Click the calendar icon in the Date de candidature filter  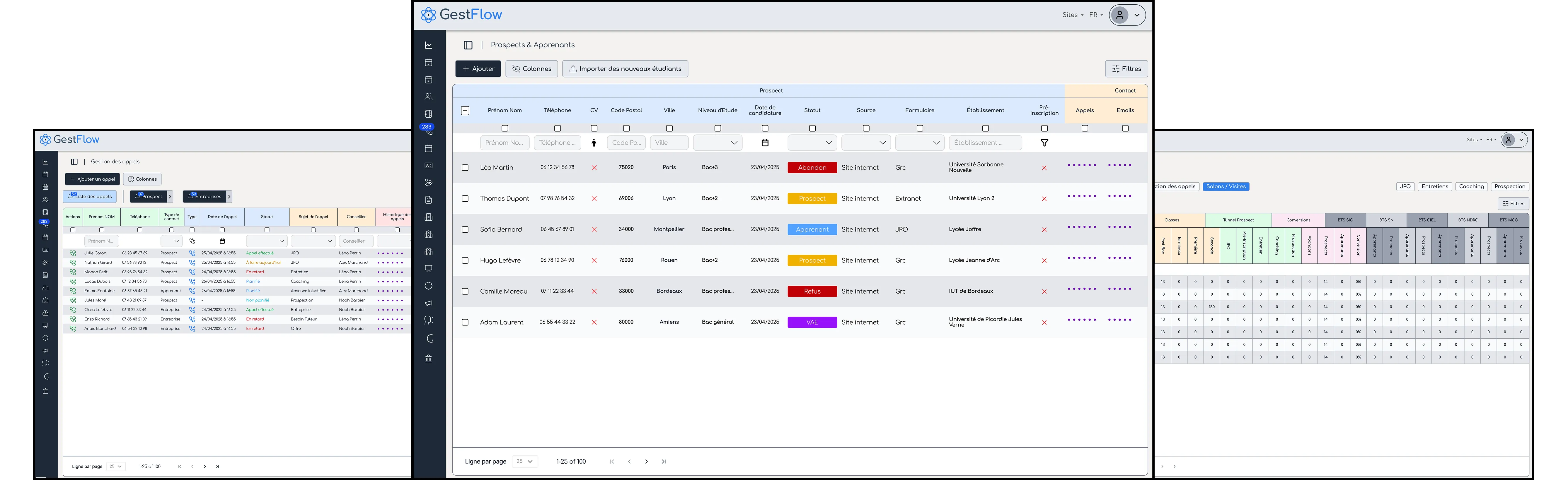point(765,143)
